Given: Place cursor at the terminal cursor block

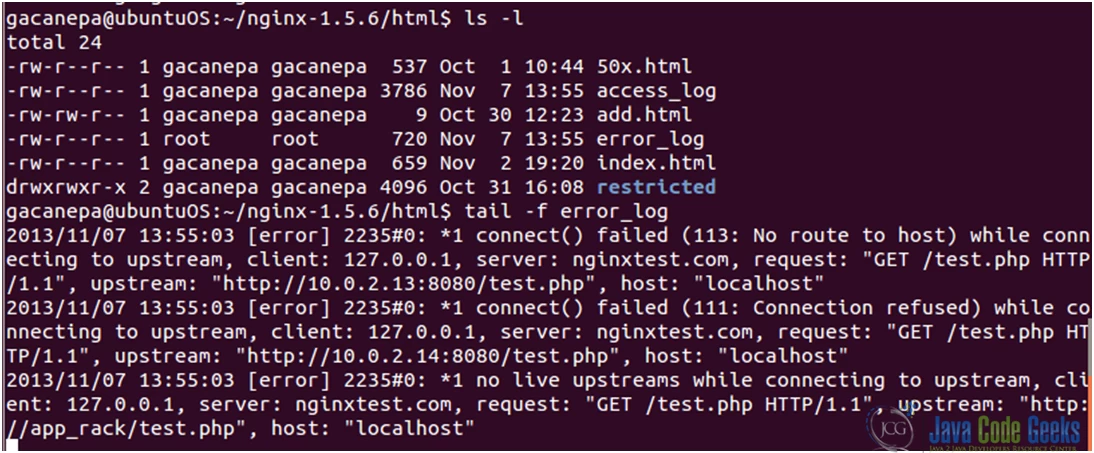Looking at the screenshot, I should coord(11,446).
